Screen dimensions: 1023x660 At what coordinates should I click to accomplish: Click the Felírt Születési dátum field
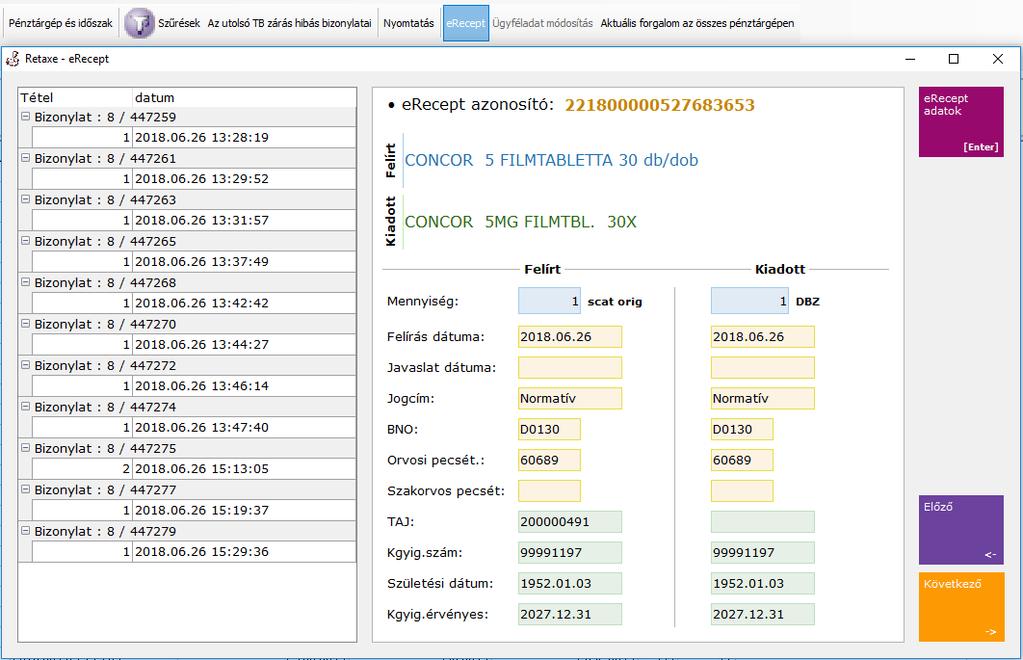[570, 583]
